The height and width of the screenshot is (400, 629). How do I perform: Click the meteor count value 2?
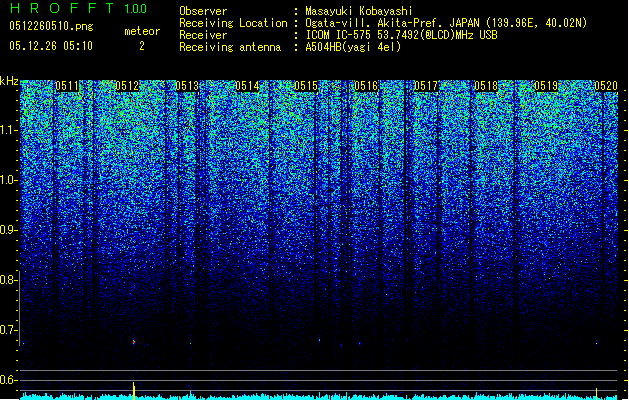click(x=142, y=46)
